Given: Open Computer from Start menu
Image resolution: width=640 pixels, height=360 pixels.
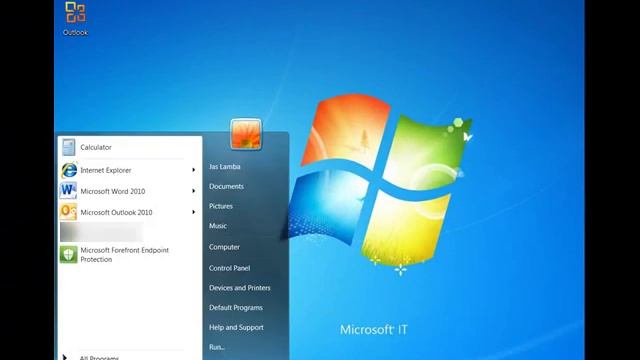Looking at the screenshot, I should pos(224,247).
